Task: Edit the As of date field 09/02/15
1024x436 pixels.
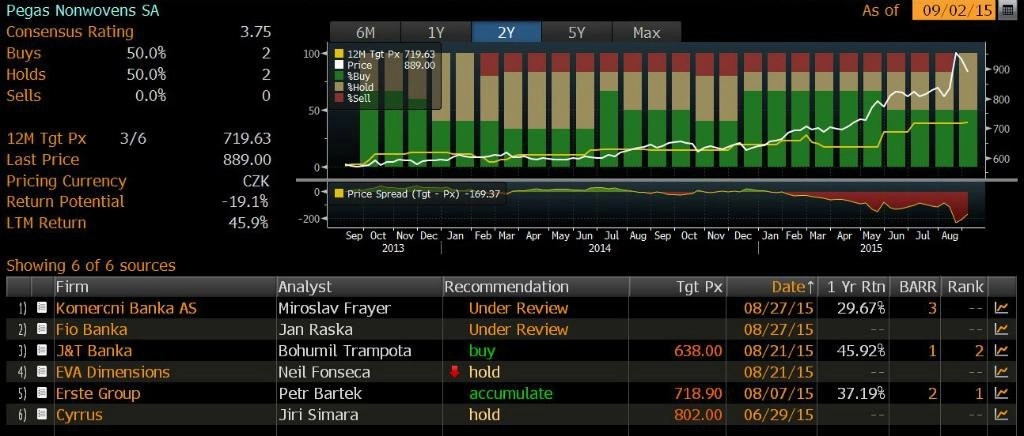Action: point(954,10)
